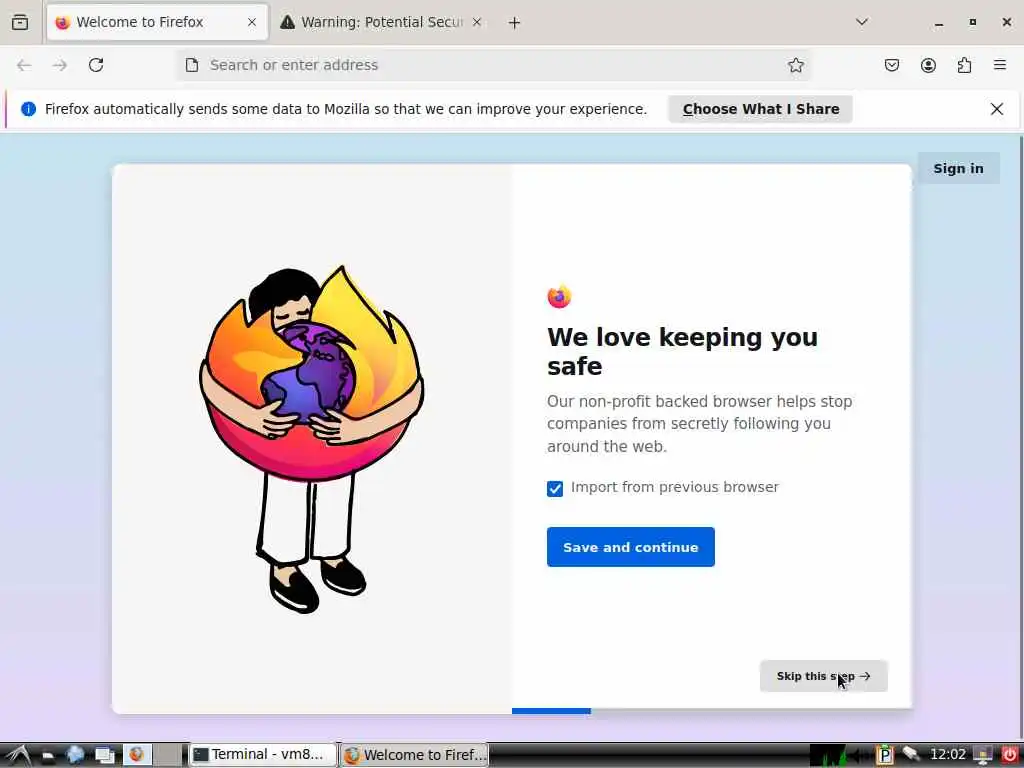Uncheck Import from previous browser checkbox
Image resolution: width=1024 pixels, height=768 pixels.
click(555, 488)
